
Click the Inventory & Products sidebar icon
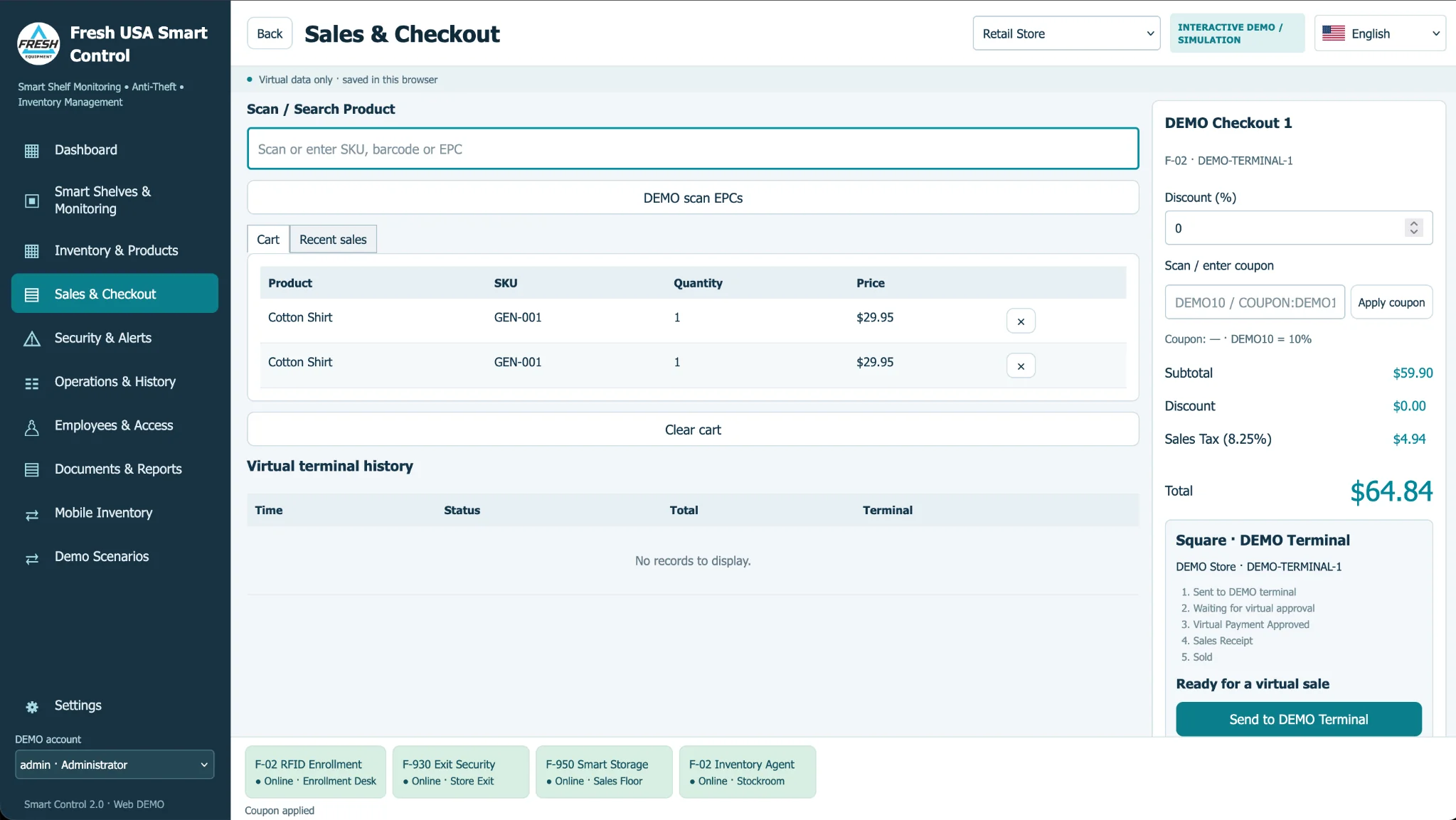(x=32, y=251)
